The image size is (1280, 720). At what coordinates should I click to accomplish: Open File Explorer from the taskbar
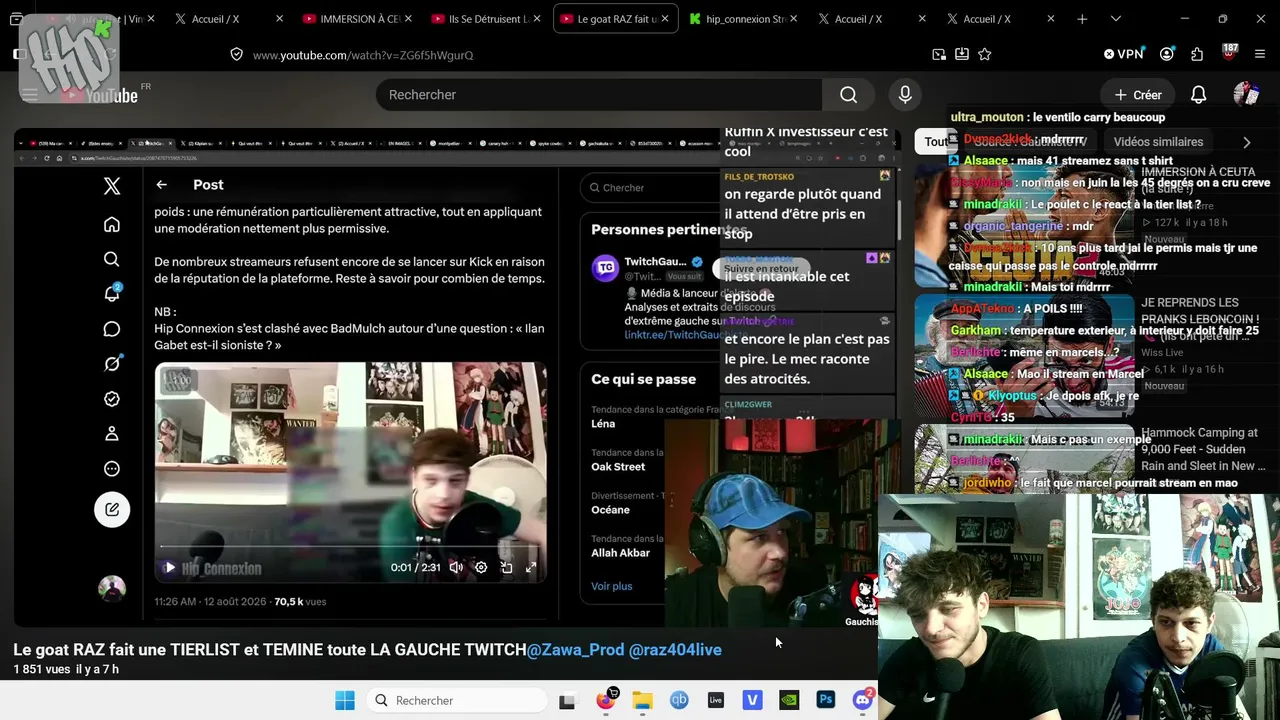pos(642,700)
